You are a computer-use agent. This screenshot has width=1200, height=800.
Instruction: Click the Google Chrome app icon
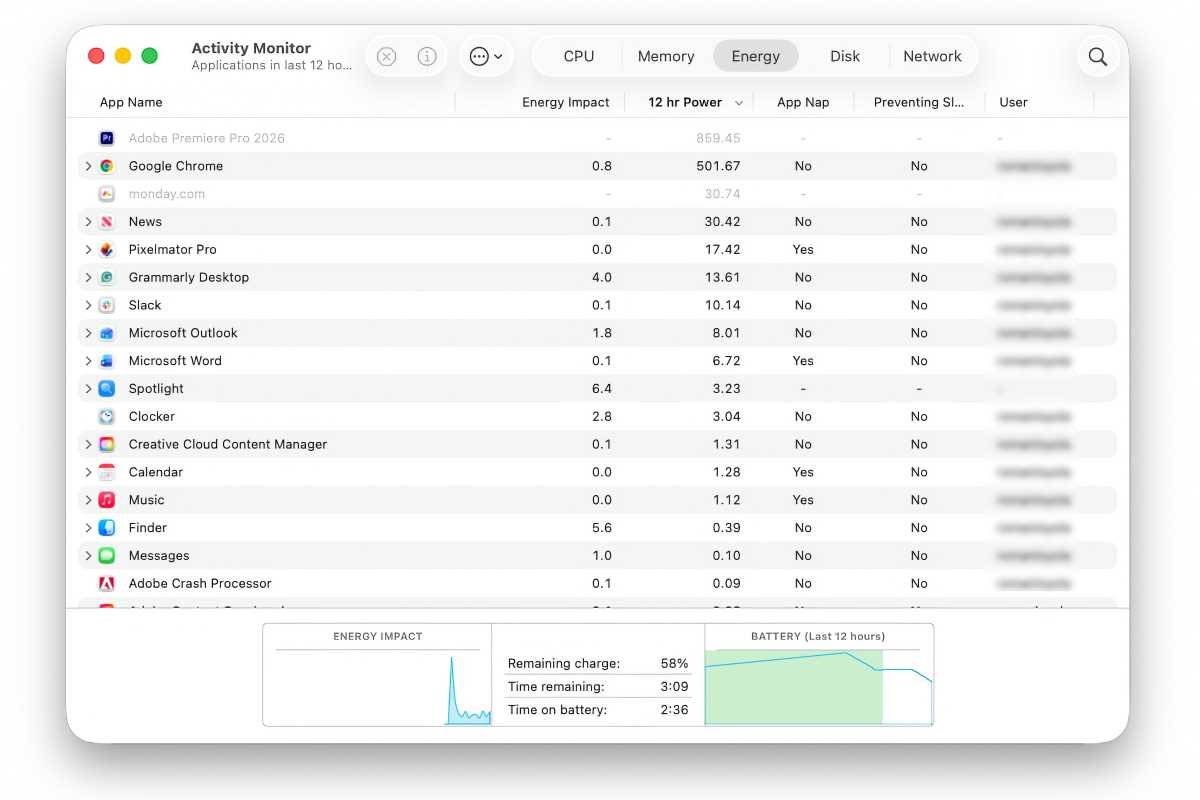pos(107,166)
